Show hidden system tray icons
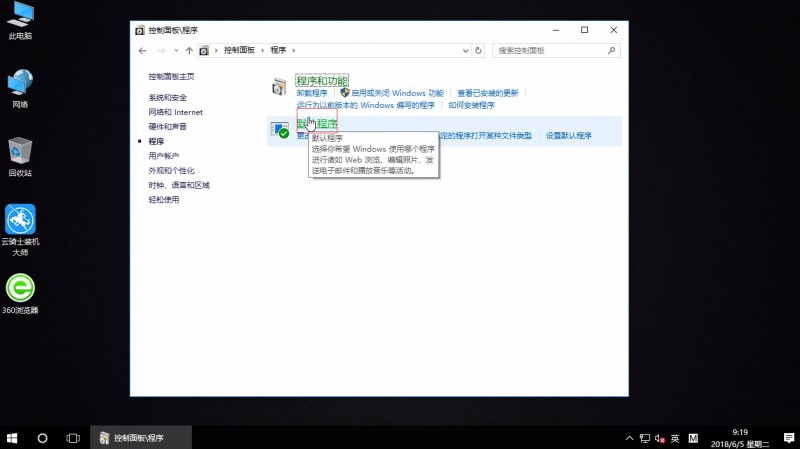This screenshot has width=800, height=449. click(x=630, y=438)
